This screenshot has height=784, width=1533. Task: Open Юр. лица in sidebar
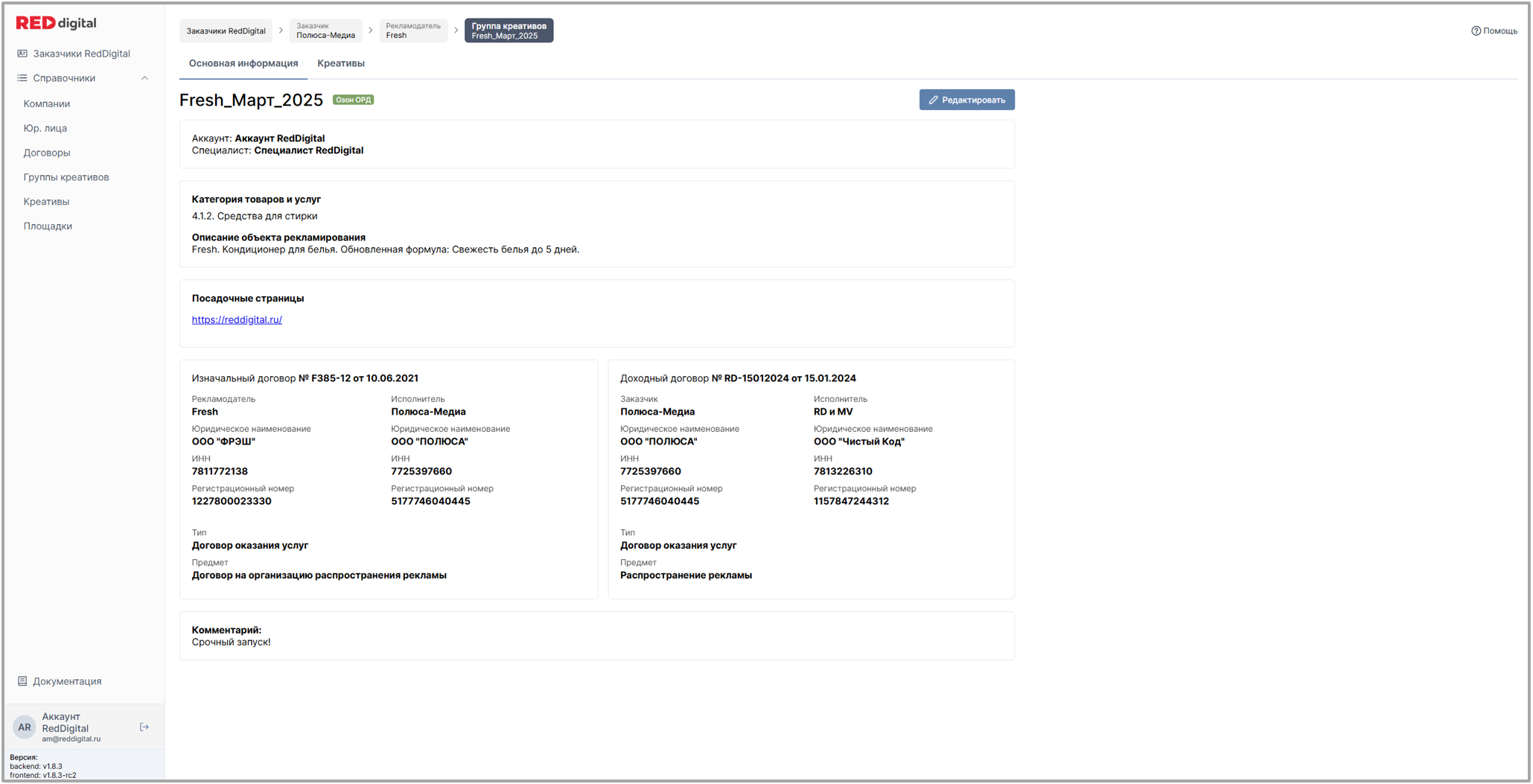pos(45,128)
